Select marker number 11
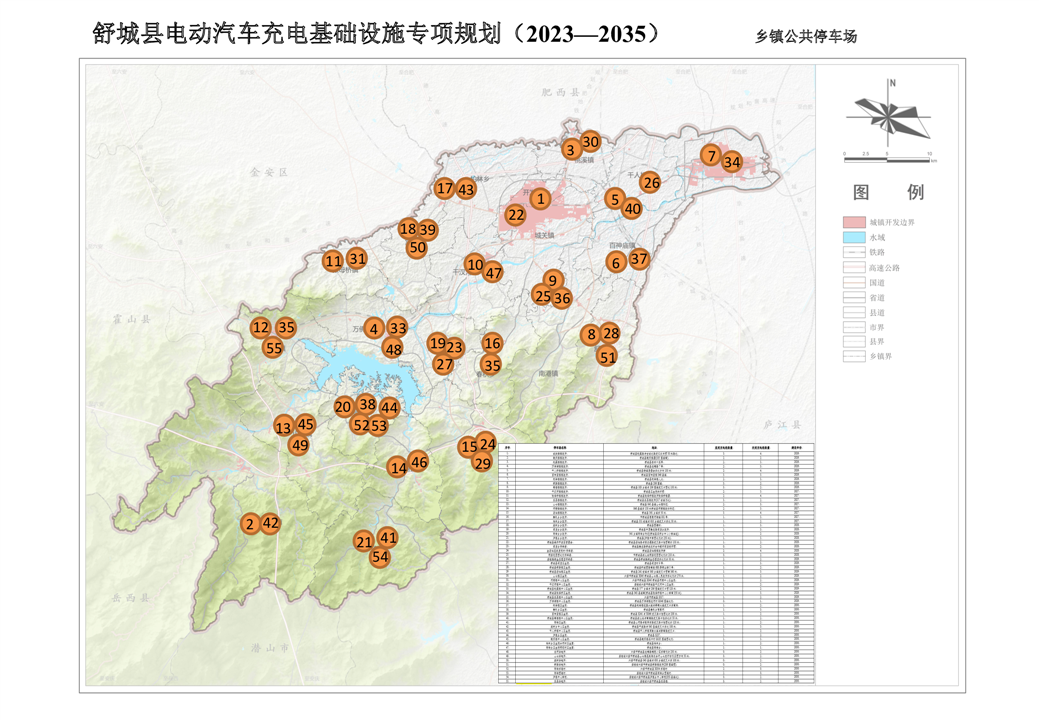This screenshot has height=720, width=1039. pos(333,261)
